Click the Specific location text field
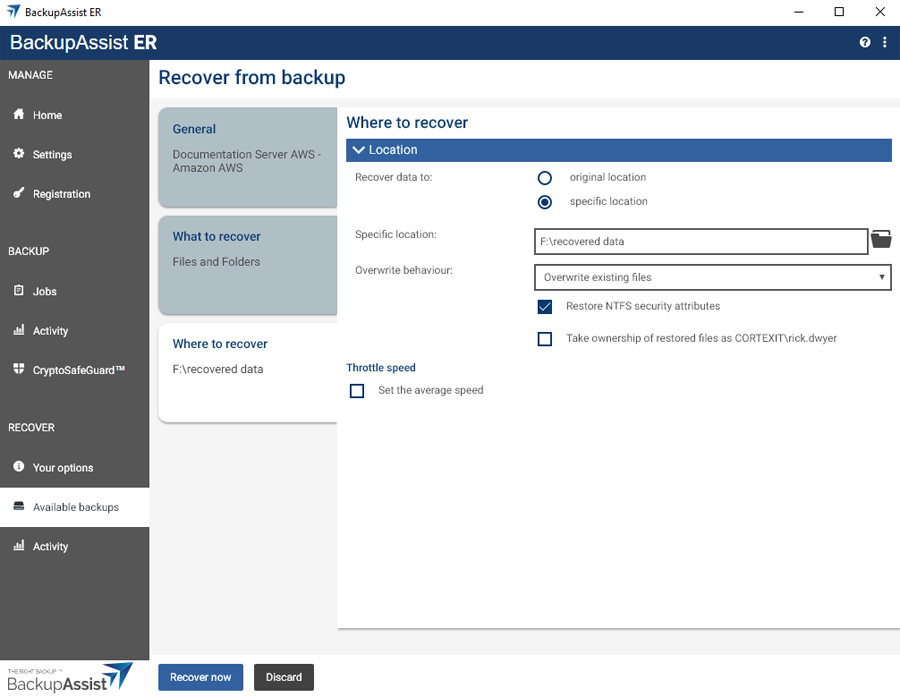Screen dimensions: 900x697 point(701,242)
